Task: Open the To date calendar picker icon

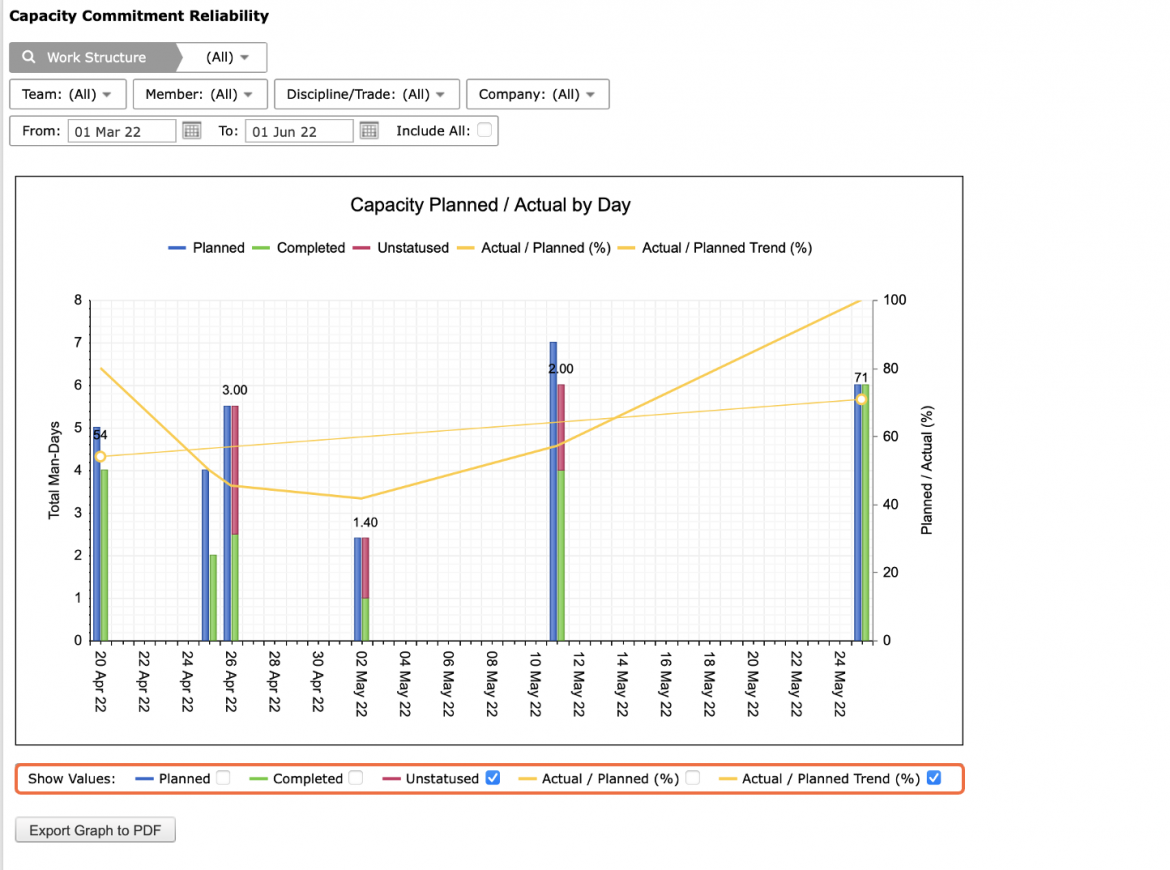Action: click(x=369, y=131)
